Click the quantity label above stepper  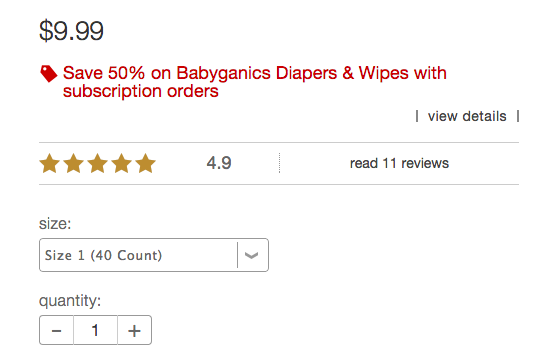pyautogui.click(x=70, y=301)
